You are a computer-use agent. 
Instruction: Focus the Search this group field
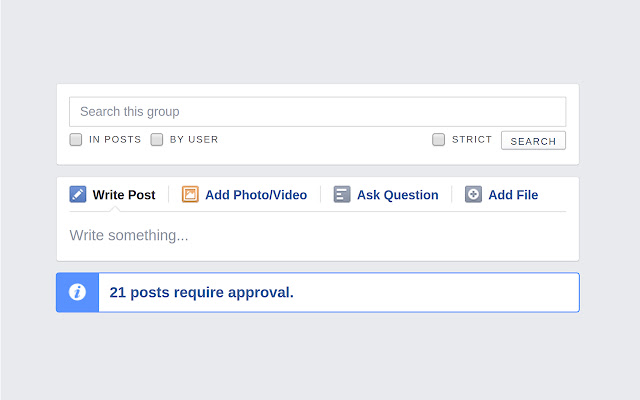(318, 111)
